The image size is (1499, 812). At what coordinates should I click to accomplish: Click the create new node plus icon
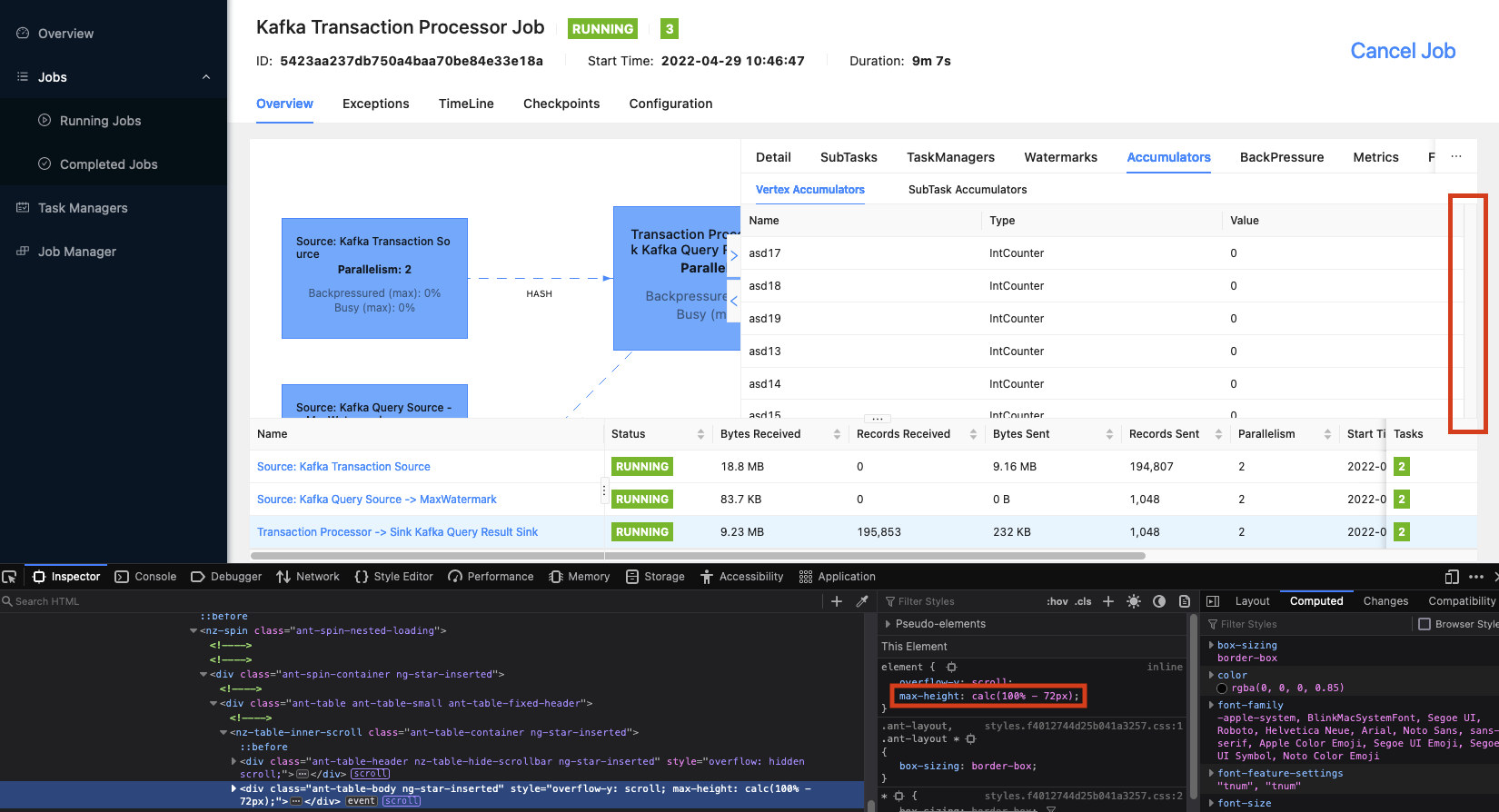[x=837, y=601]
